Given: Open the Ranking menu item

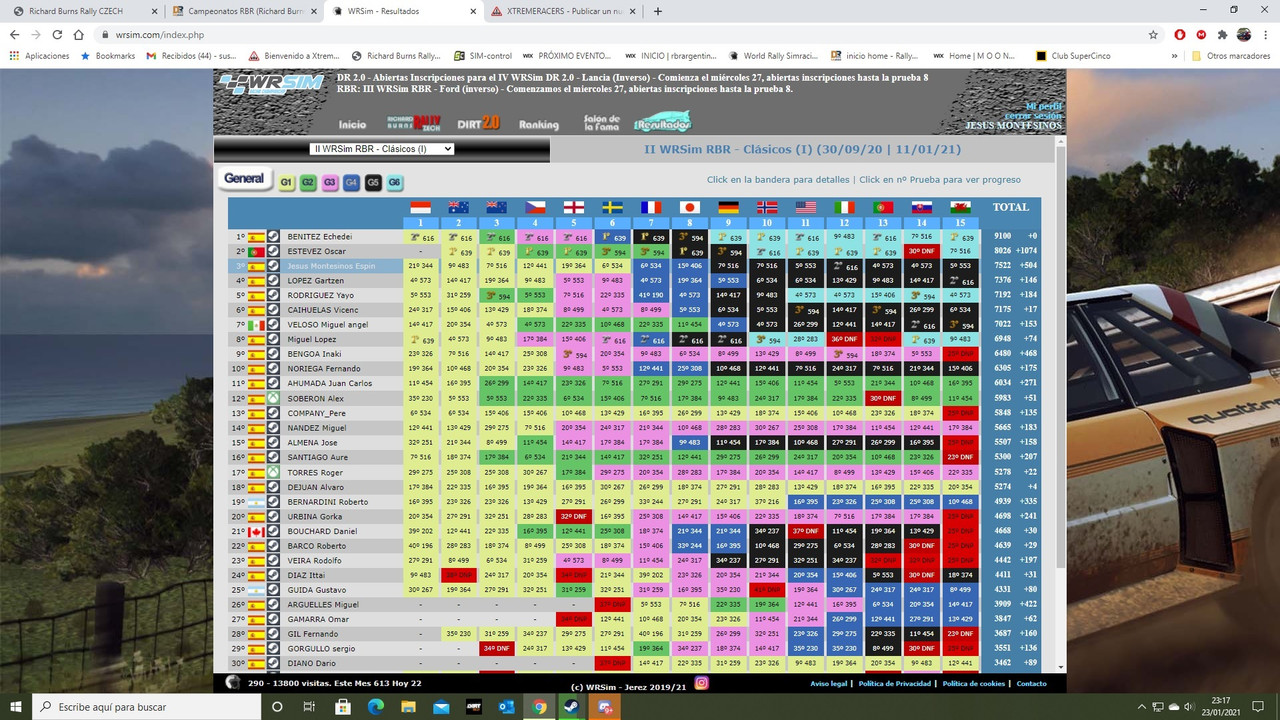Looking at the screenshot, I should coord(538,125).
